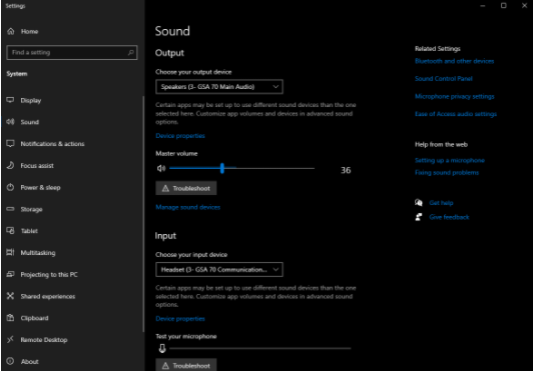Click the Storage drive icon
The image size is (534, 371).
tap(11, 209)
